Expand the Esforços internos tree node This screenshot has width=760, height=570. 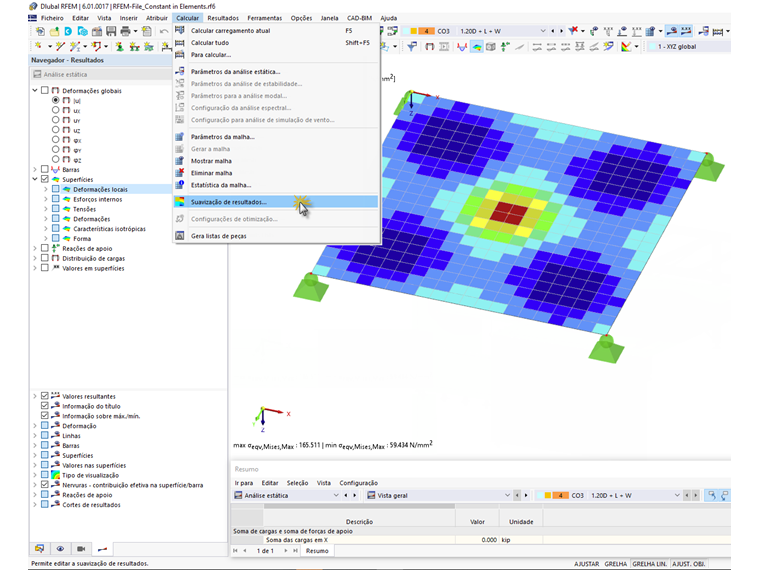[46, 199]
